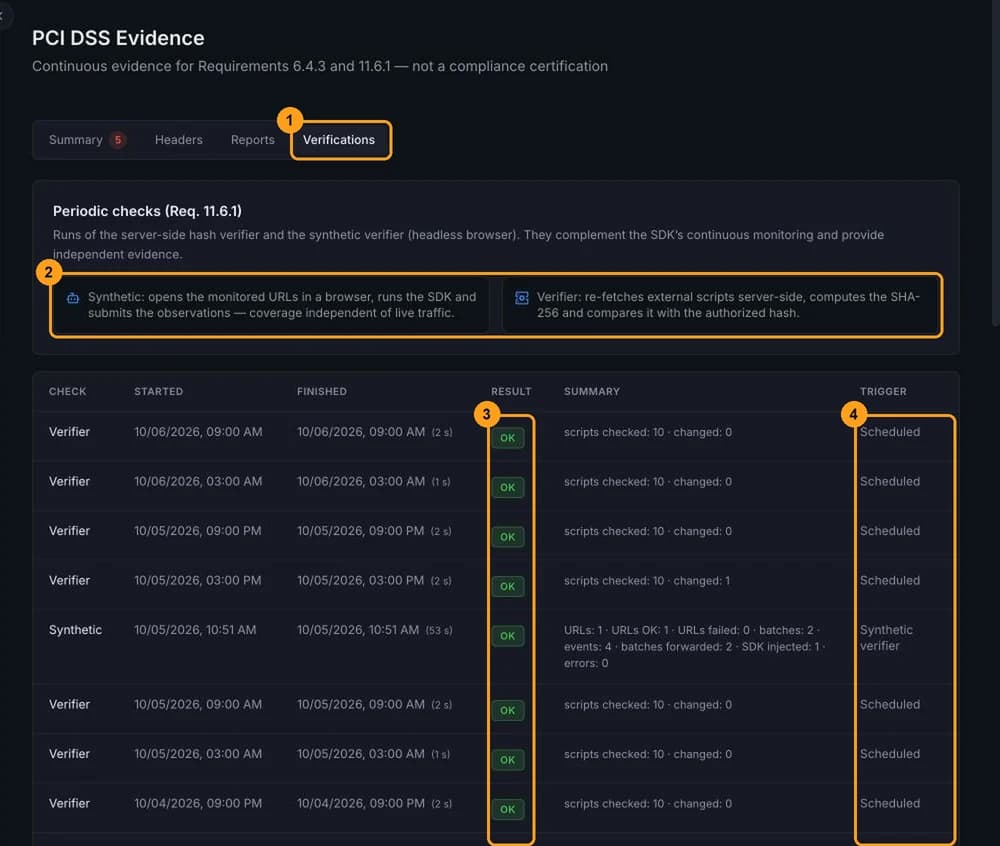Click the Verifier scan icon in info card
The height and width of the screenshot is (846, 1000).
point(522,298)
